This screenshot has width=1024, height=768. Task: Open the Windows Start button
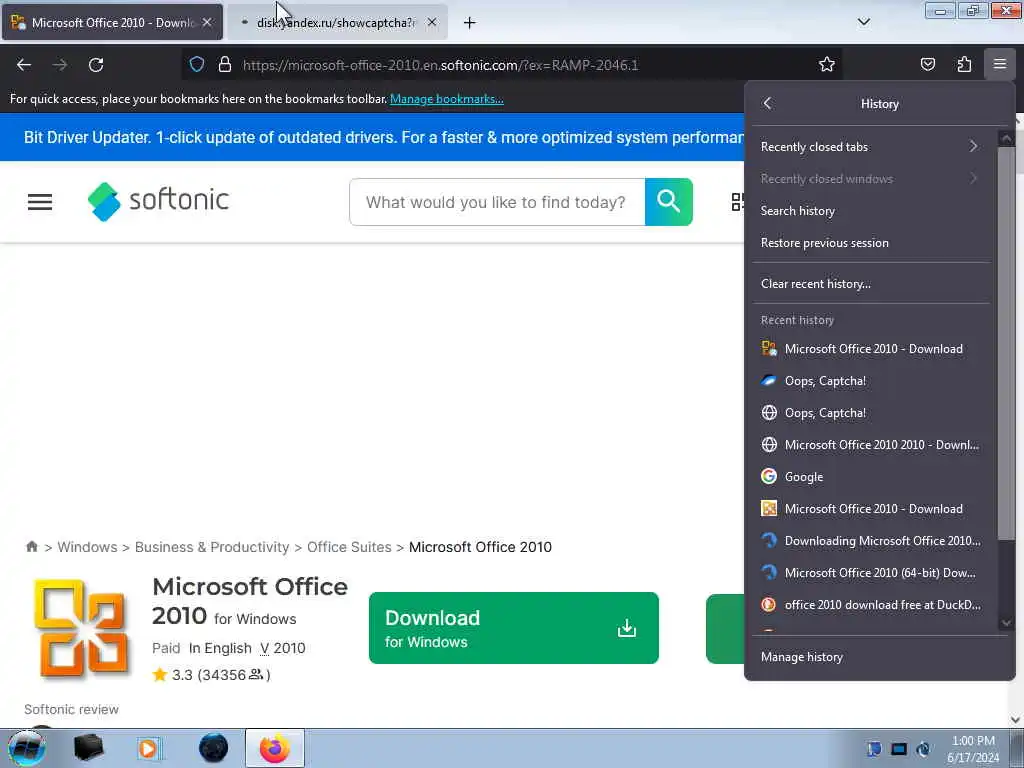tap(27, 748)
